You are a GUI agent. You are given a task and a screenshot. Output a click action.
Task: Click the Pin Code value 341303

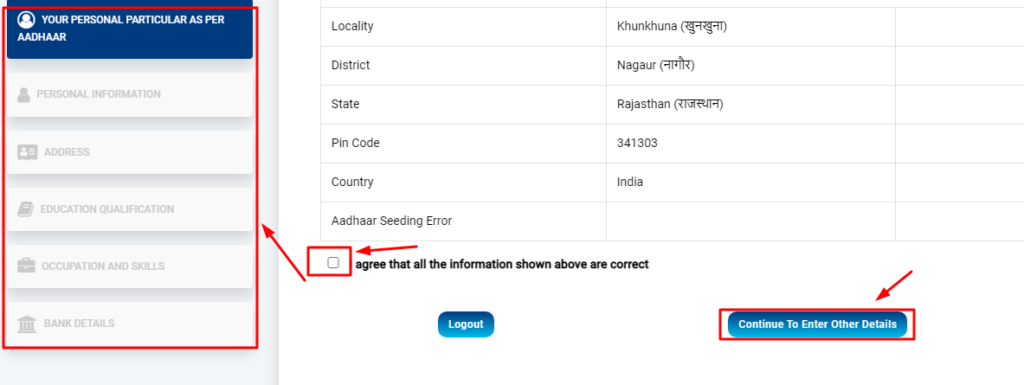[x=637, y=143]
